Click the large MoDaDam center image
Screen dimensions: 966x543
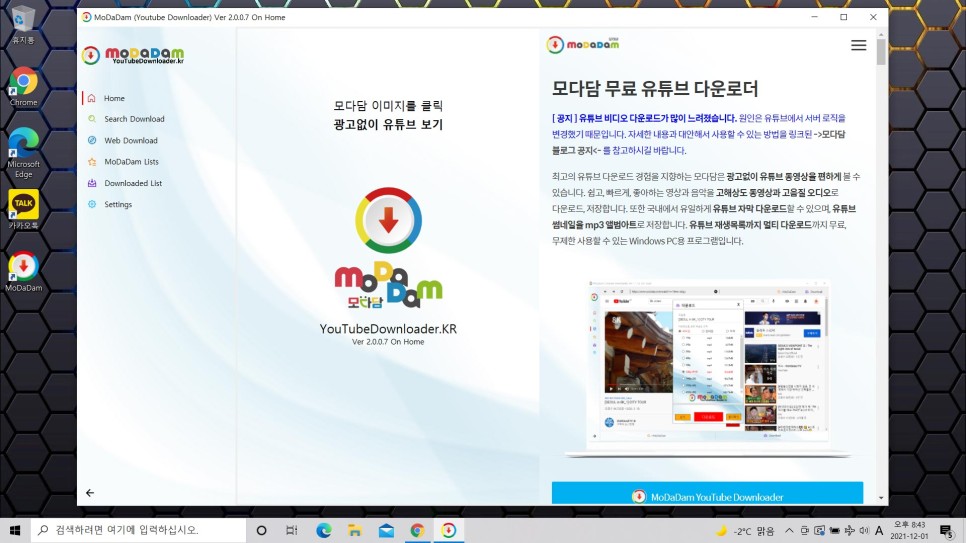pyautogui.click(x=388, y=248)
